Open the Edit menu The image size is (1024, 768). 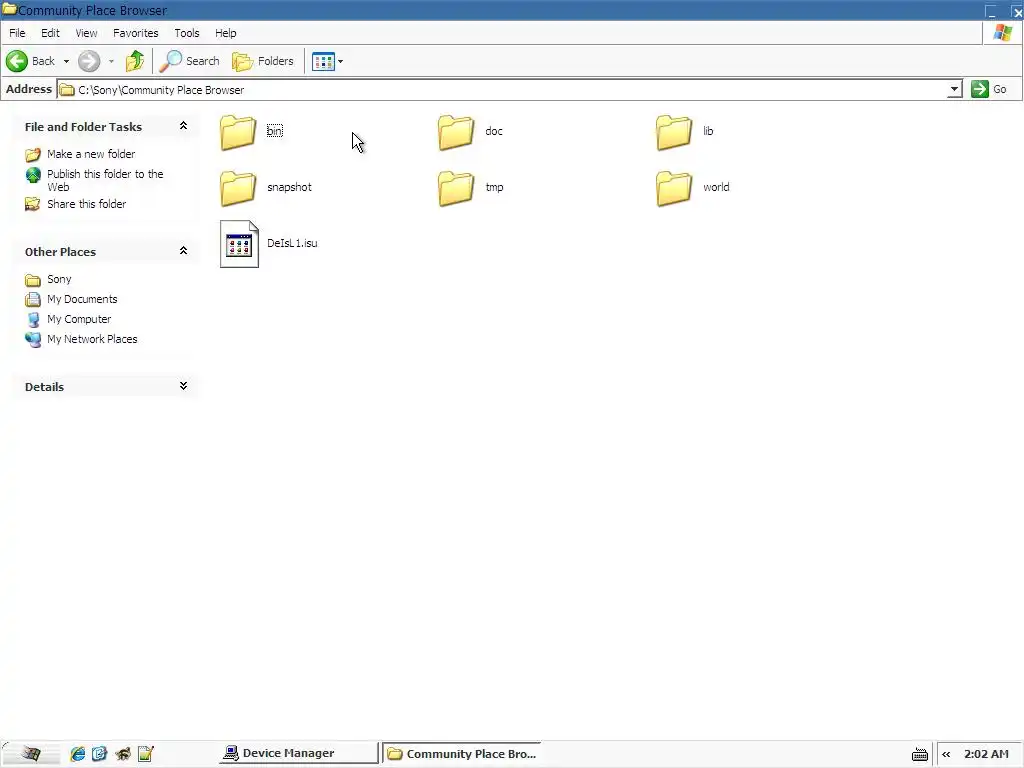click(50, 33)
